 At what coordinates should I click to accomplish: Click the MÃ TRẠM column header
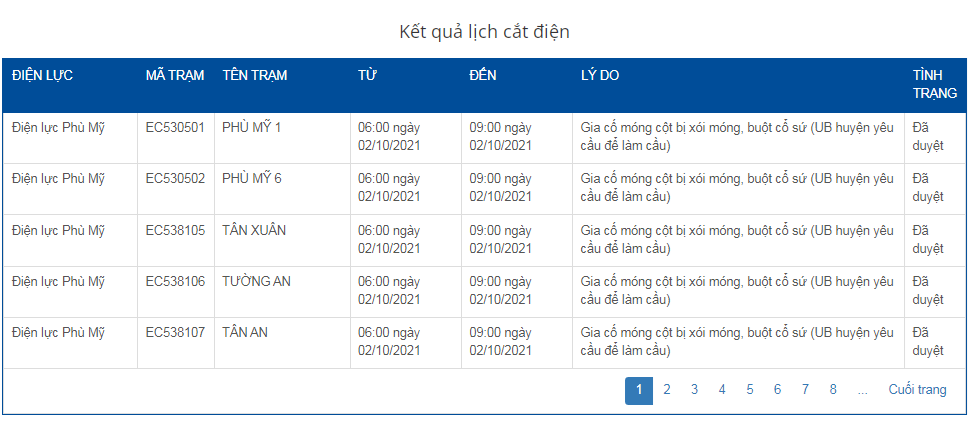[174, 75]
